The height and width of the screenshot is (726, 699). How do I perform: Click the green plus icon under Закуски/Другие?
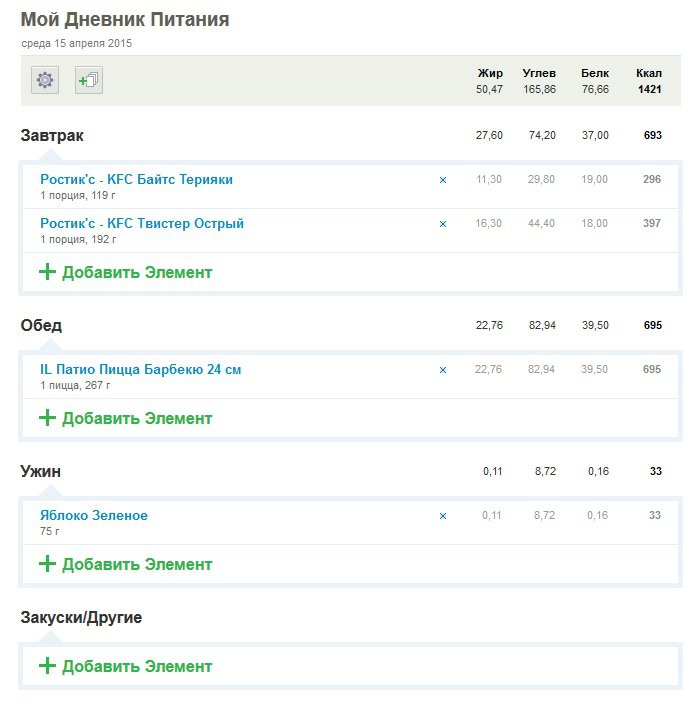[x=47, y=666]
